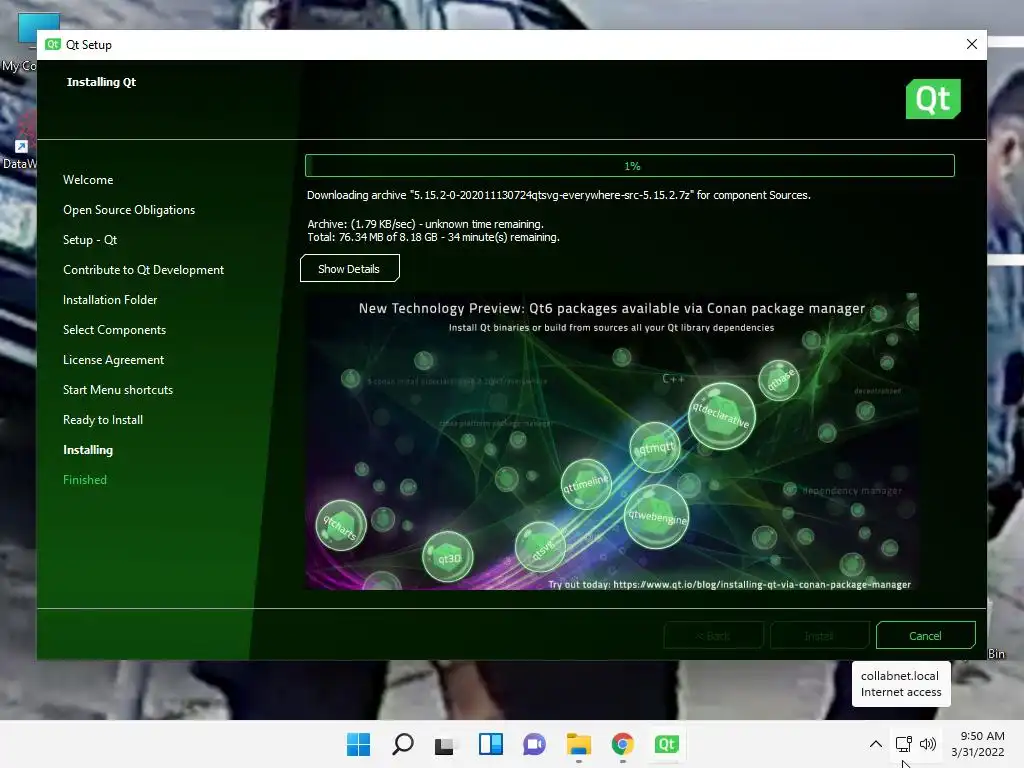Viewport: 1024px width, 768px height.
Task: Click the Qt logo in the header
Action: coord(933,99)
